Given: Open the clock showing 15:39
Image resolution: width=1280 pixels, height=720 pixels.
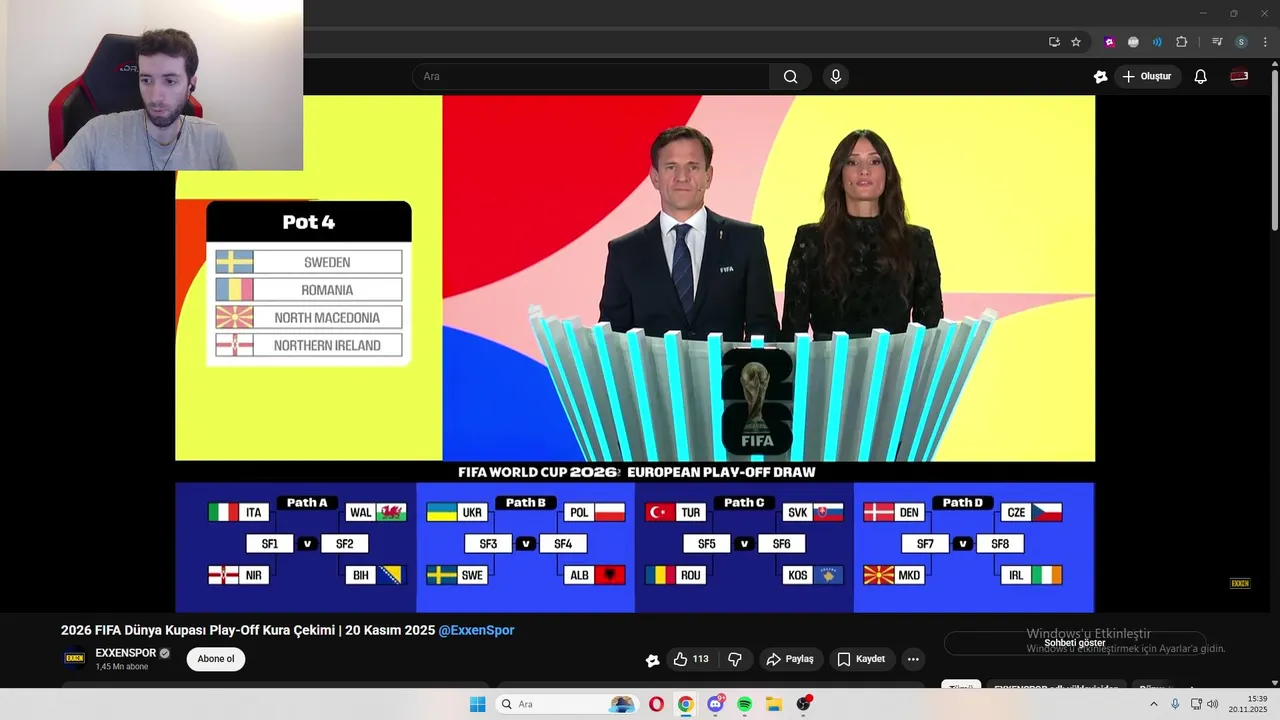Looking at the screenshot, I should pos(1248,704).
